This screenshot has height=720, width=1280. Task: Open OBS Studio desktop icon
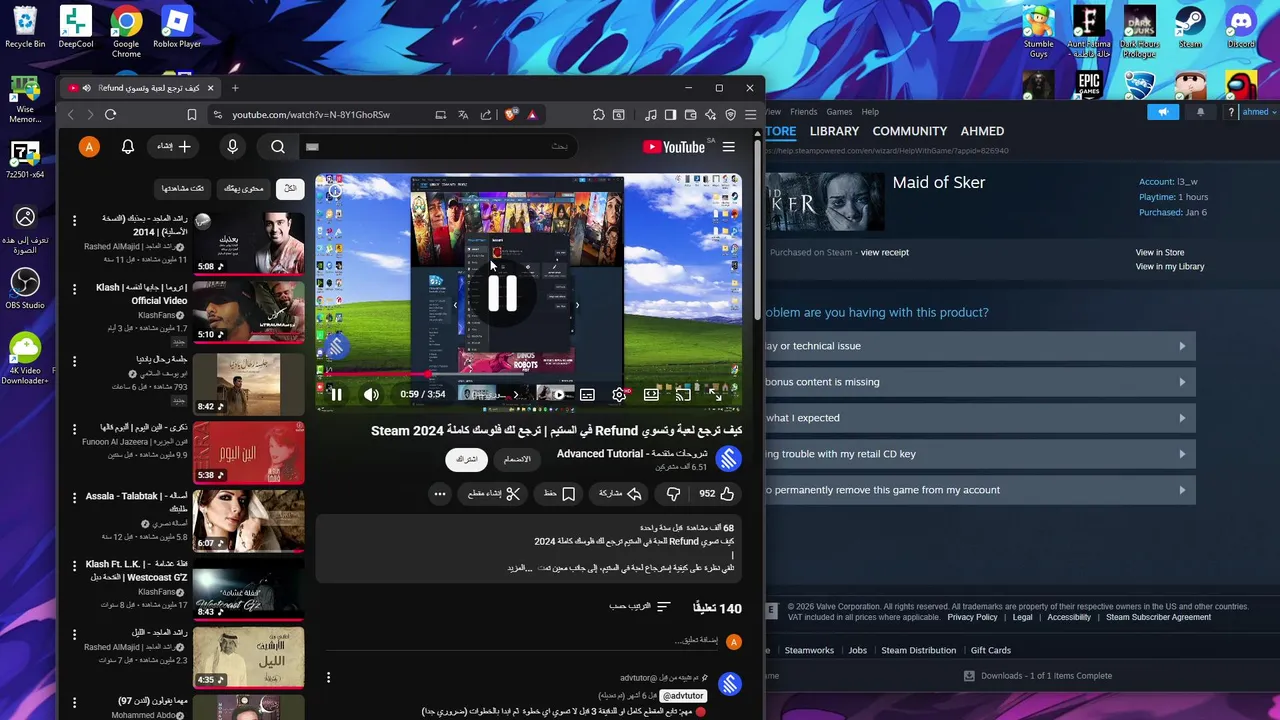click(25, 288)
